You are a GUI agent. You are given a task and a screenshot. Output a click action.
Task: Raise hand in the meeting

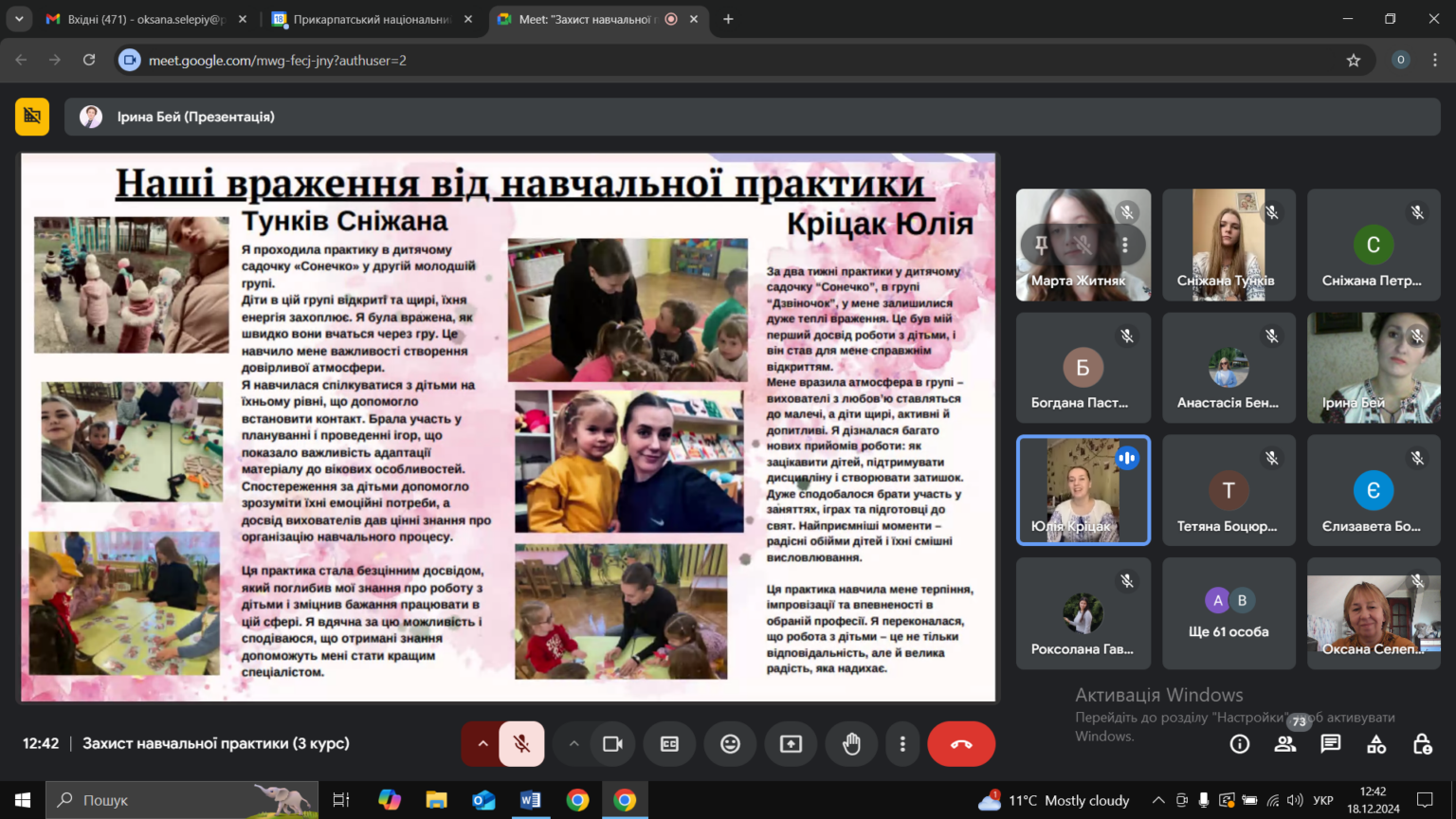click(x=851, y=744)
